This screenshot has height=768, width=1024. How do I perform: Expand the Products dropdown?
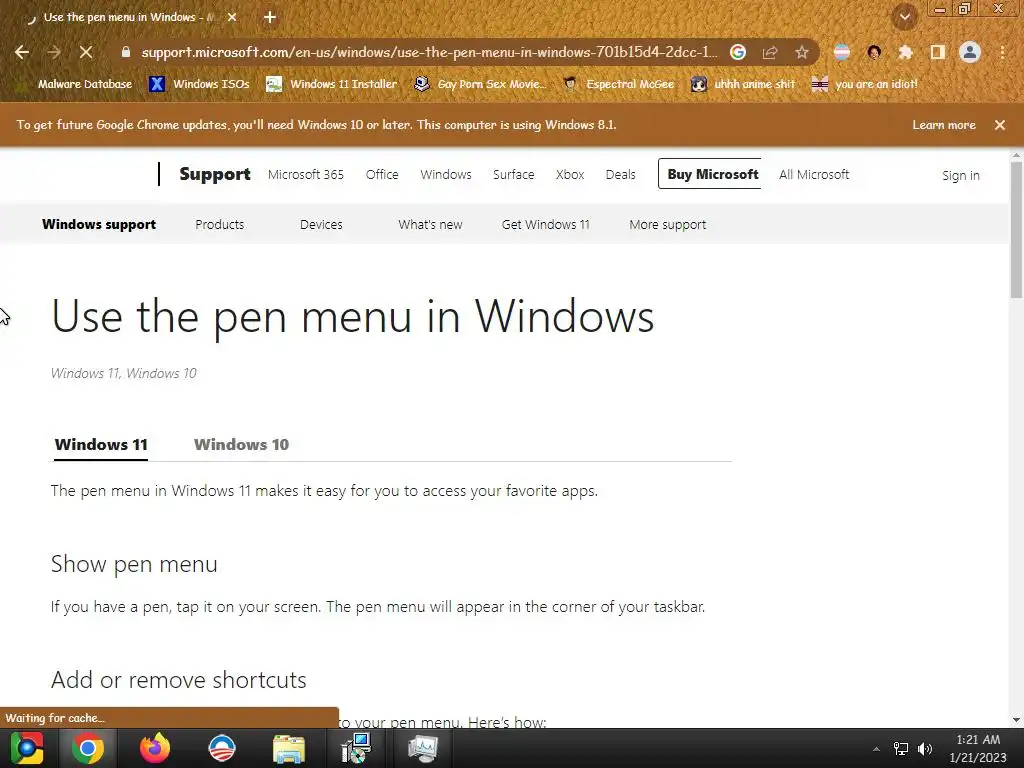(x=219, y=224)
